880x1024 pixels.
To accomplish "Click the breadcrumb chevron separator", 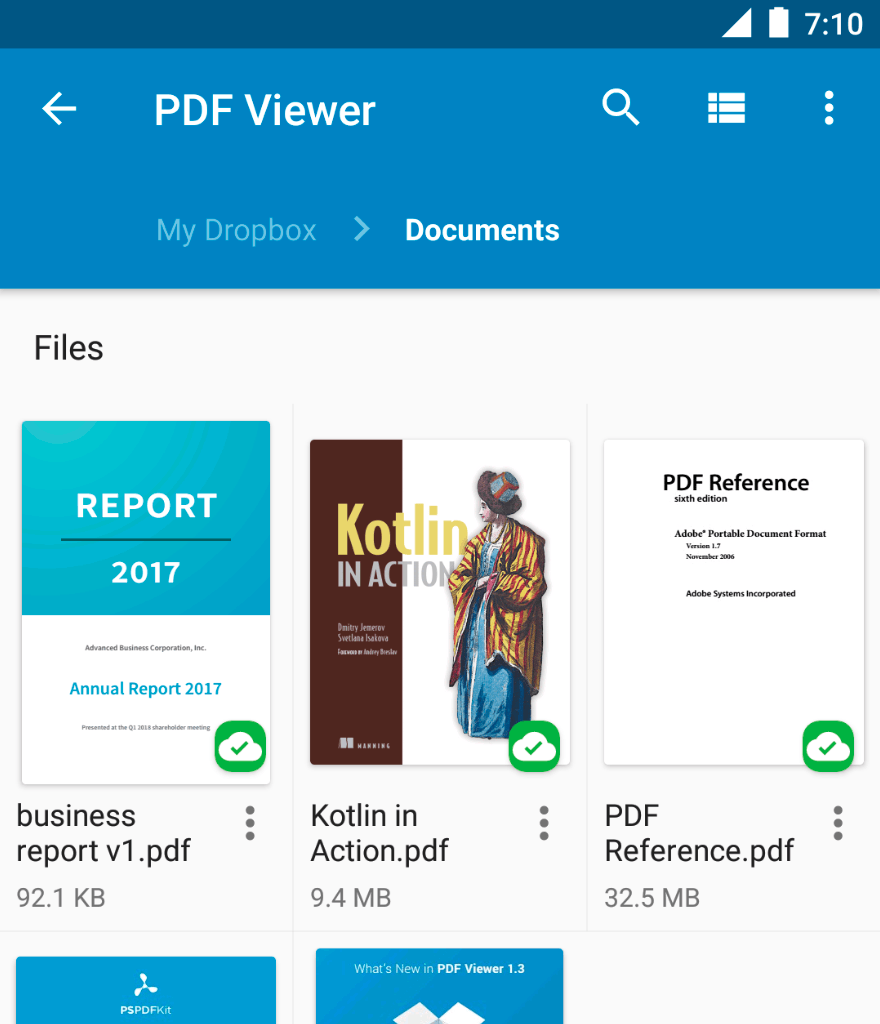I will (362, 230).
